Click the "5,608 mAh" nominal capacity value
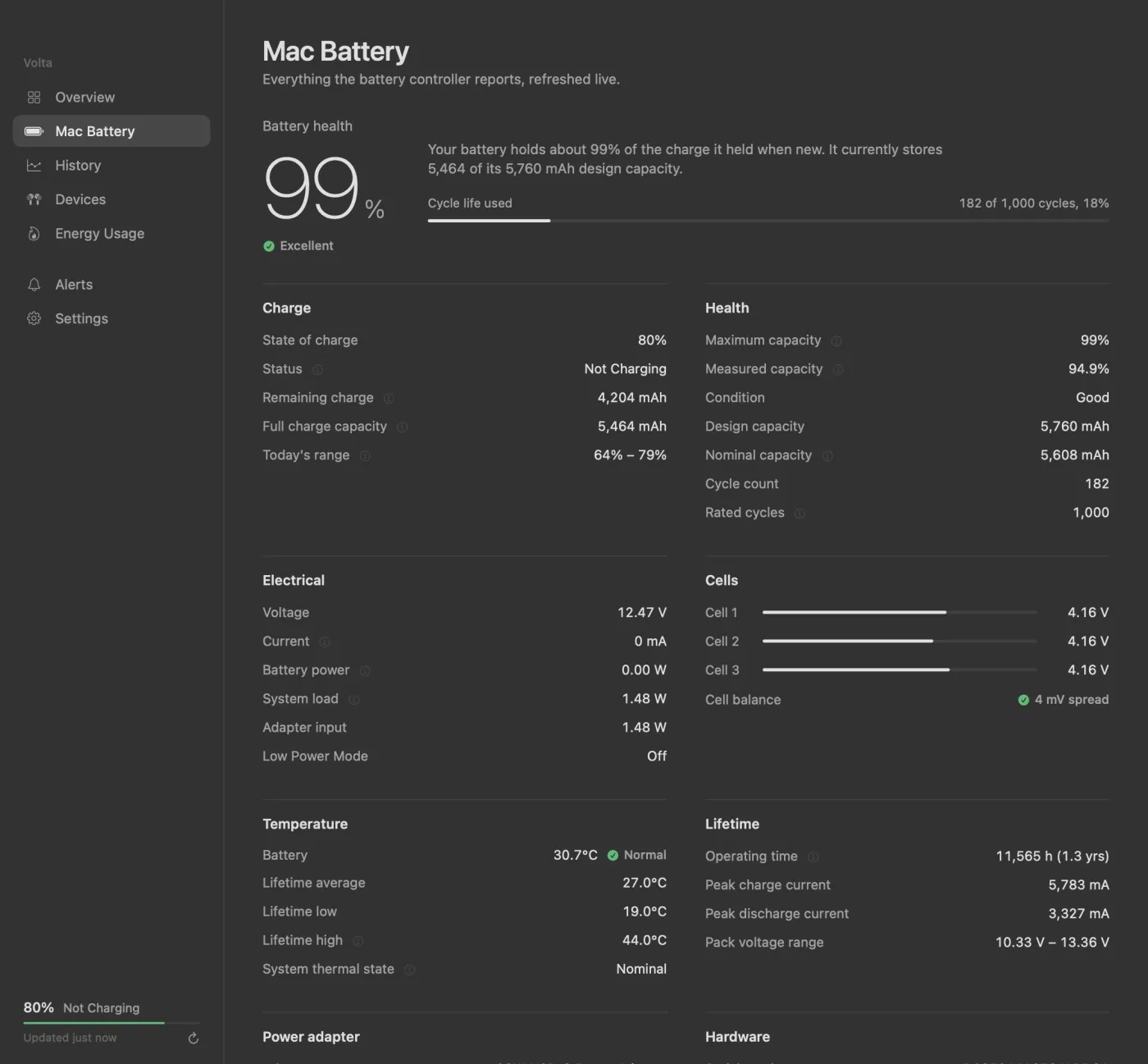 point(1074,455)
